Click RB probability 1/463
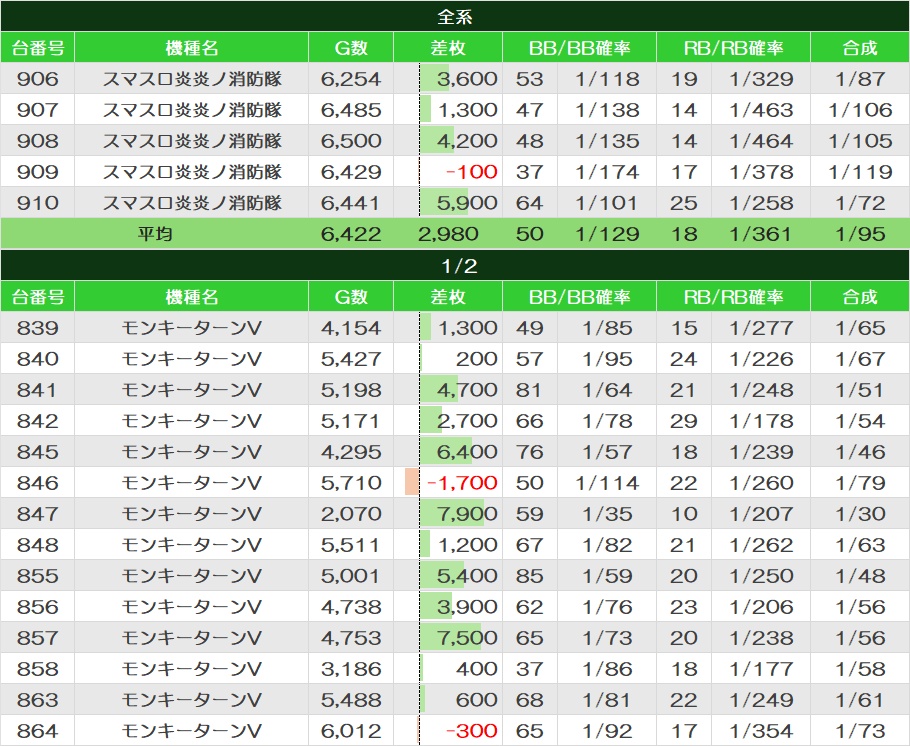The image size is (910, 746). pyautogui.click(x=761, y=110)
